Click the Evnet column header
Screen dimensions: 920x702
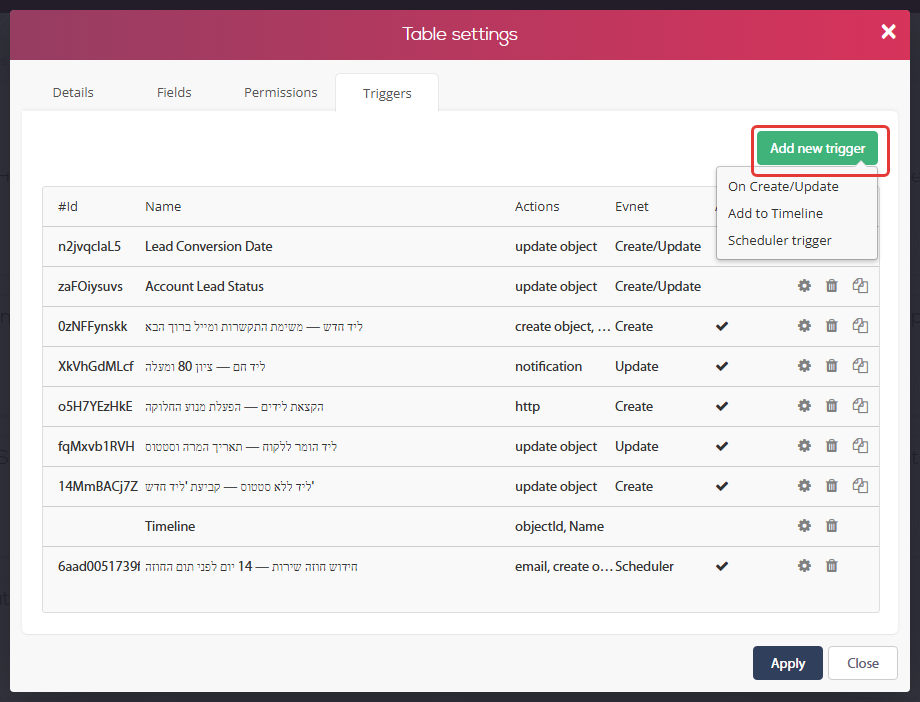(631, 207)
